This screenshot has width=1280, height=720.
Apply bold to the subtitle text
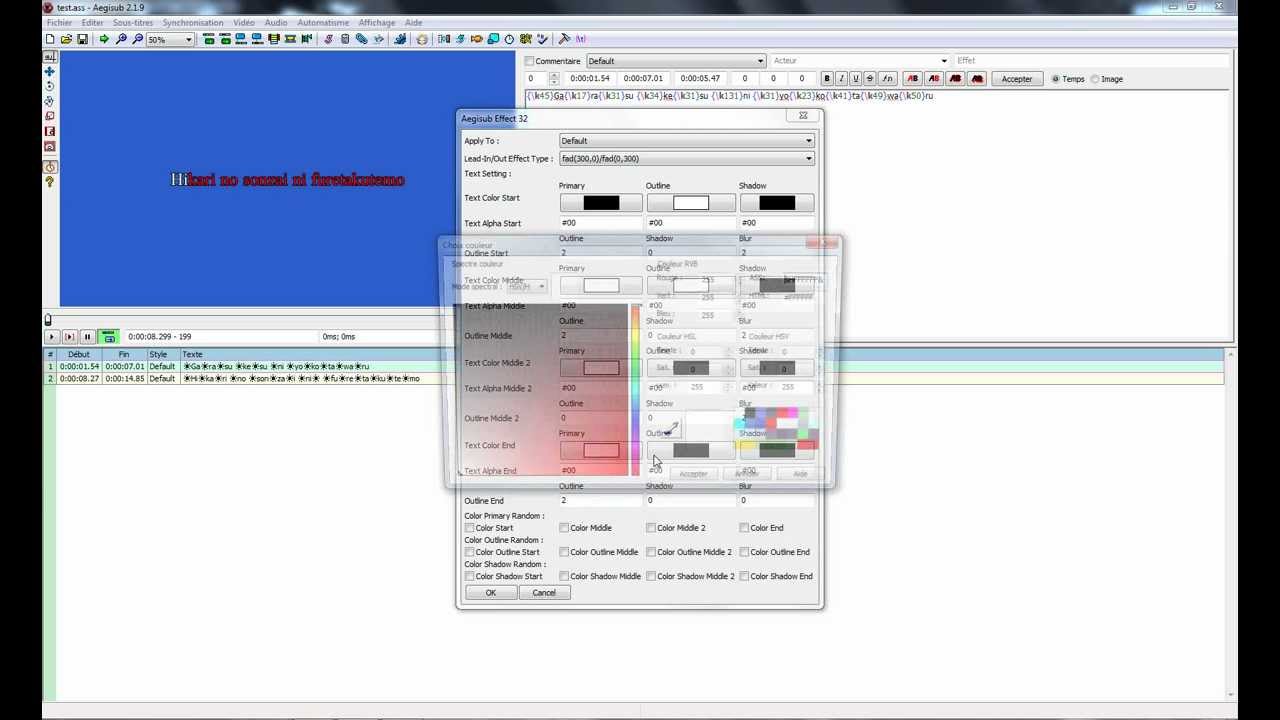tap(827, 79)
